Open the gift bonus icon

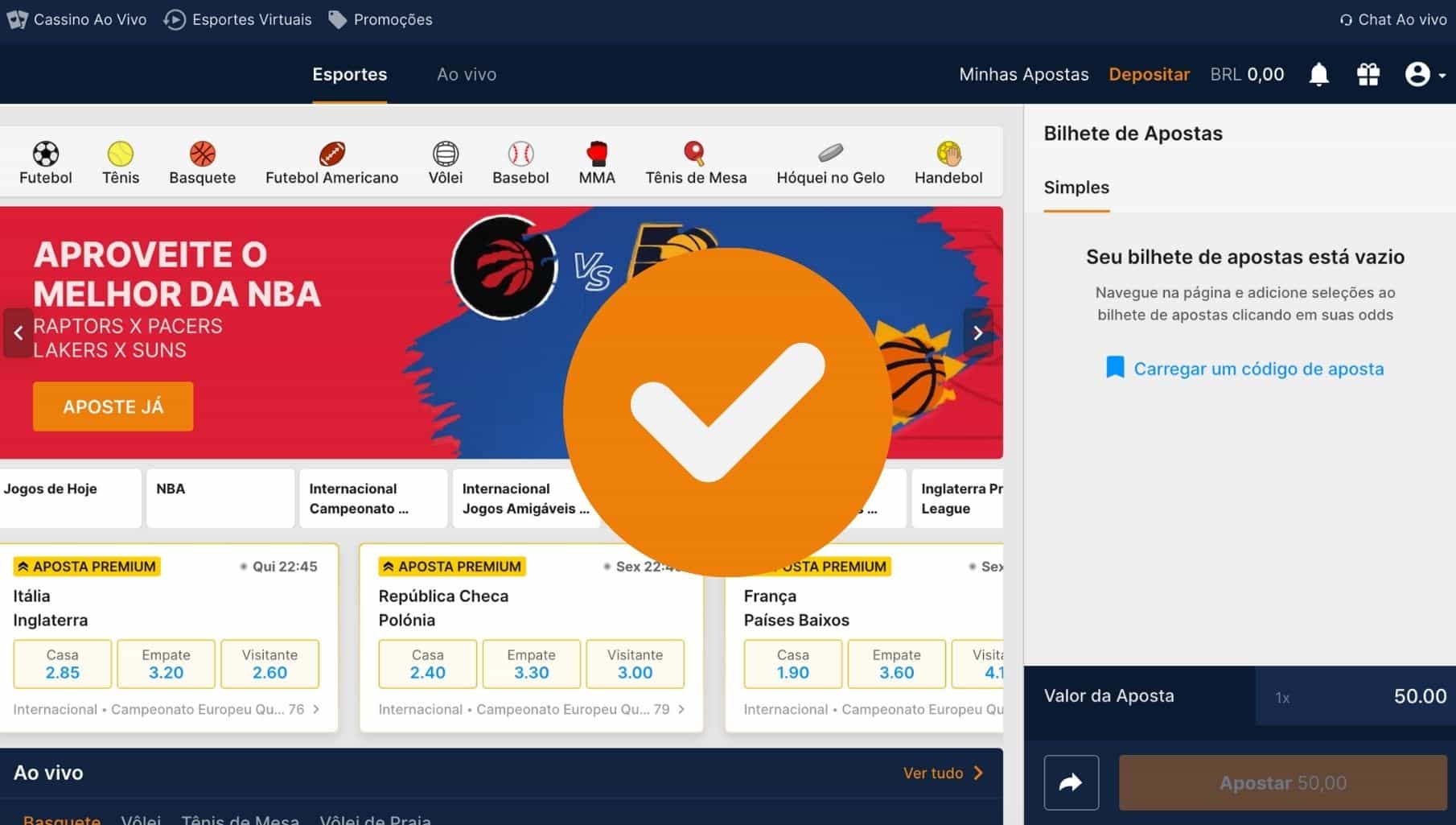click(x=1368, y=74)
